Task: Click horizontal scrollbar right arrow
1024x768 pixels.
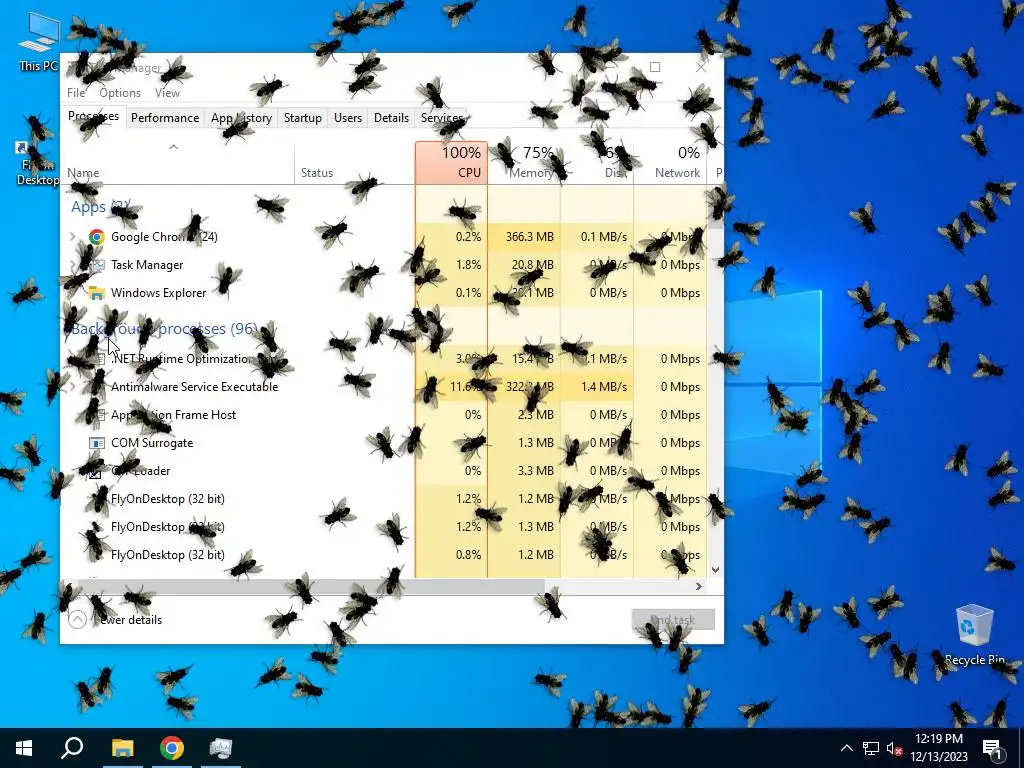Action: [699, 586]
